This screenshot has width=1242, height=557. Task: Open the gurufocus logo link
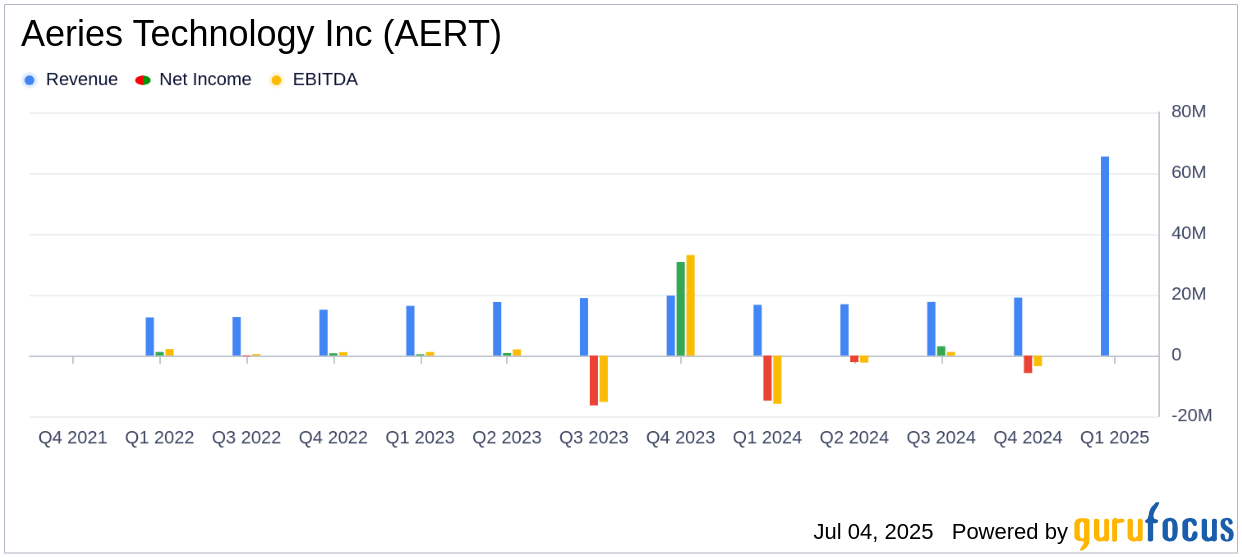[x=1154, y=527]
